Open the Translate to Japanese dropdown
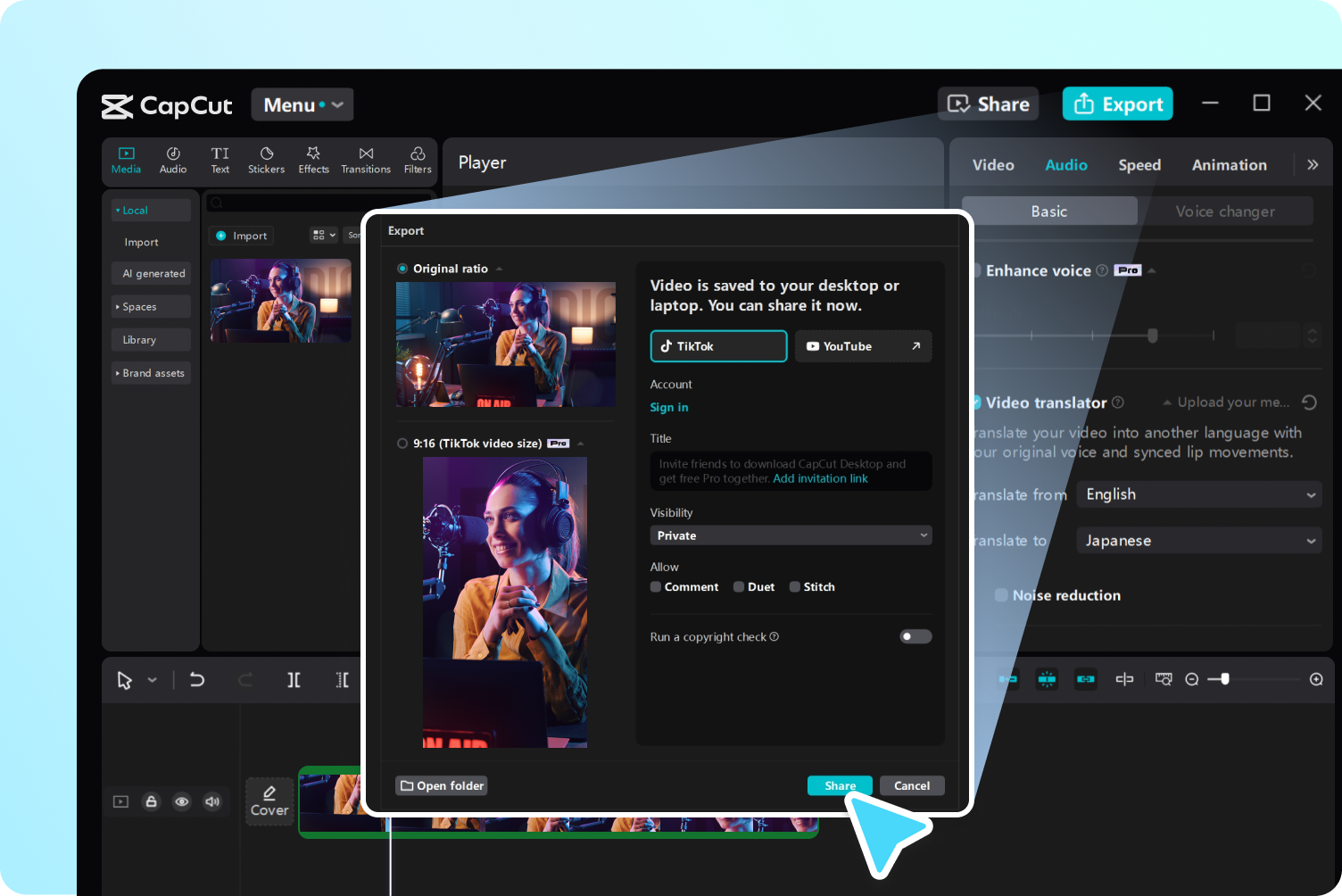 click(1198, 540)
